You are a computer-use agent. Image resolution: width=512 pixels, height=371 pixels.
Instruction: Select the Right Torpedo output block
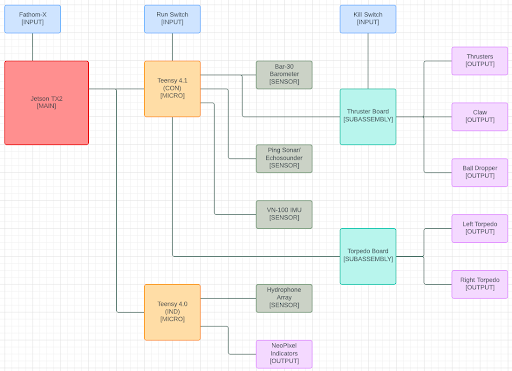(480, 284)
